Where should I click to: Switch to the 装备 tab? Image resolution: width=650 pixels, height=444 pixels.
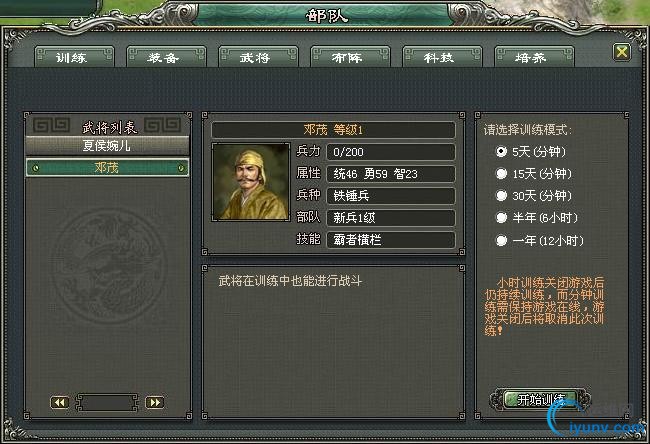point(166,57)
